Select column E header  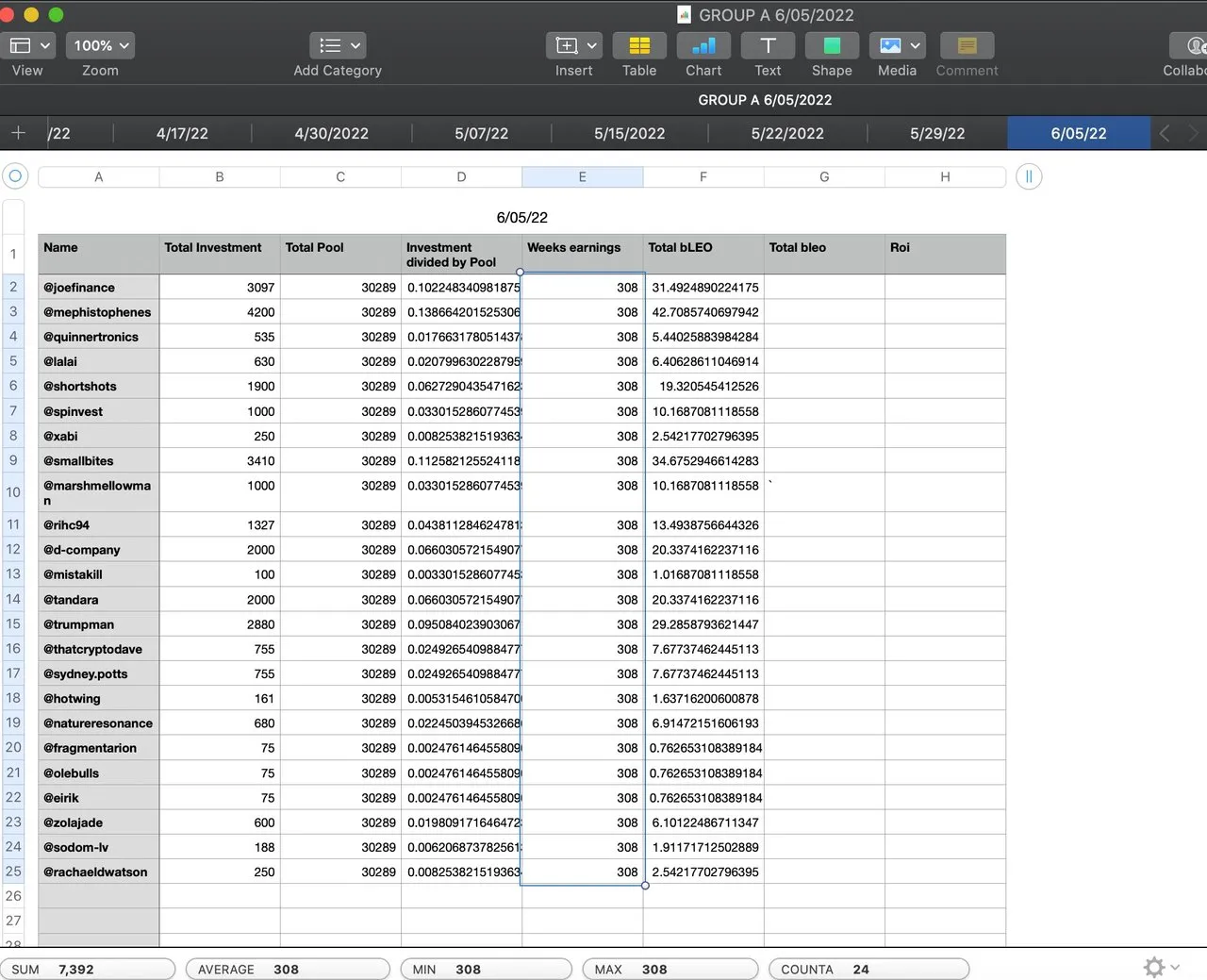582,176
